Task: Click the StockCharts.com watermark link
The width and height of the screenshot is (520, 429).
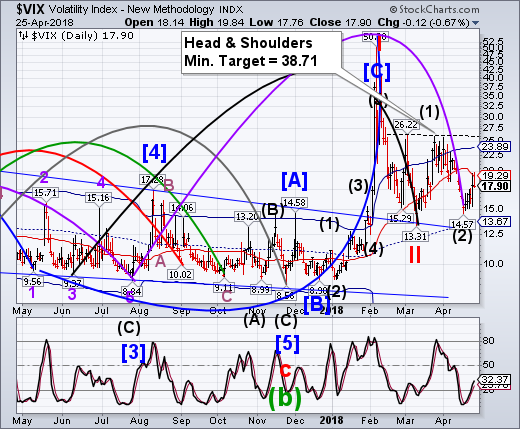Action: (434, 9)
